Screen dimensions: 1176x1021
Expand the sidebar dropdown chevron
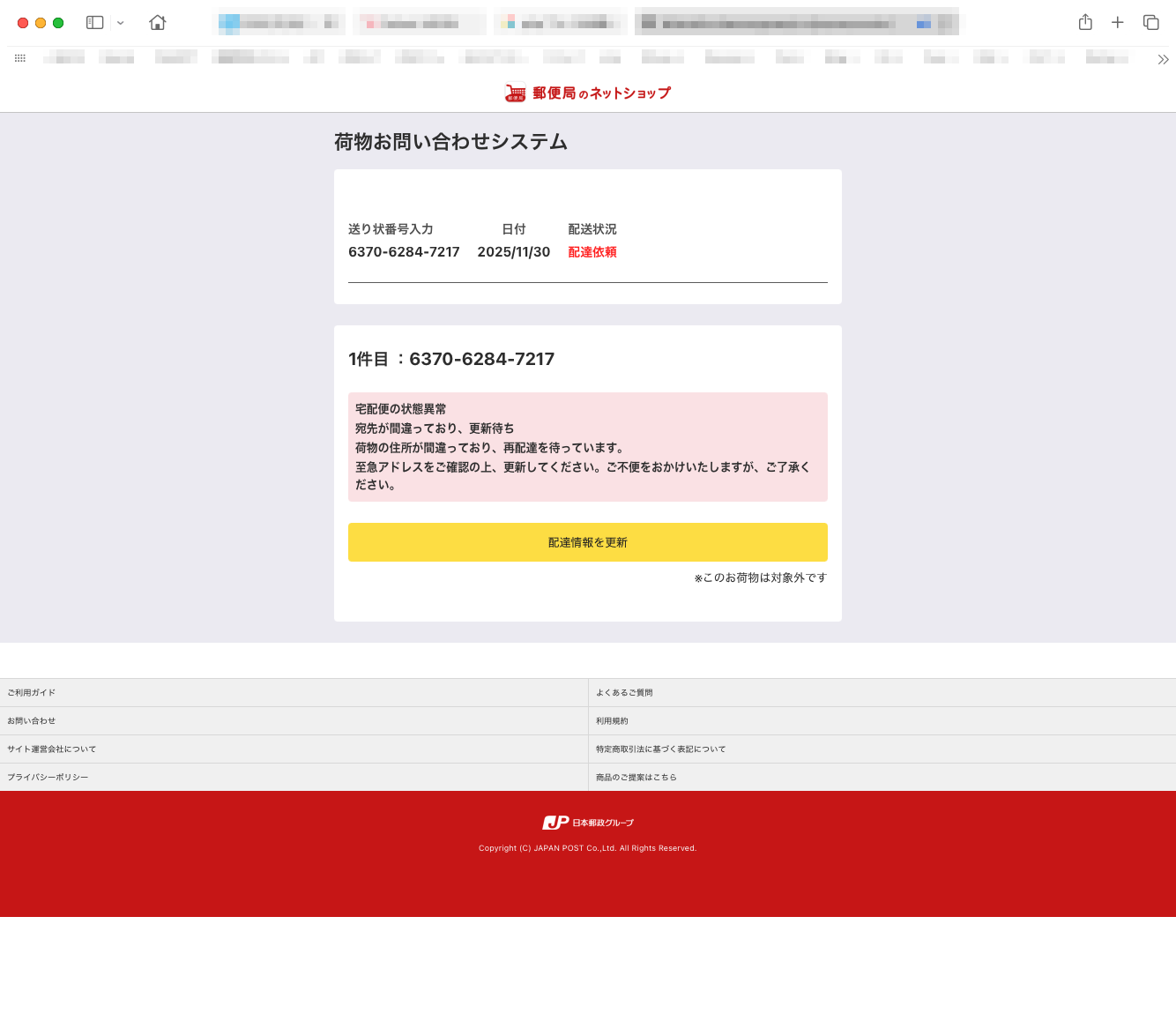pos(121,23)
